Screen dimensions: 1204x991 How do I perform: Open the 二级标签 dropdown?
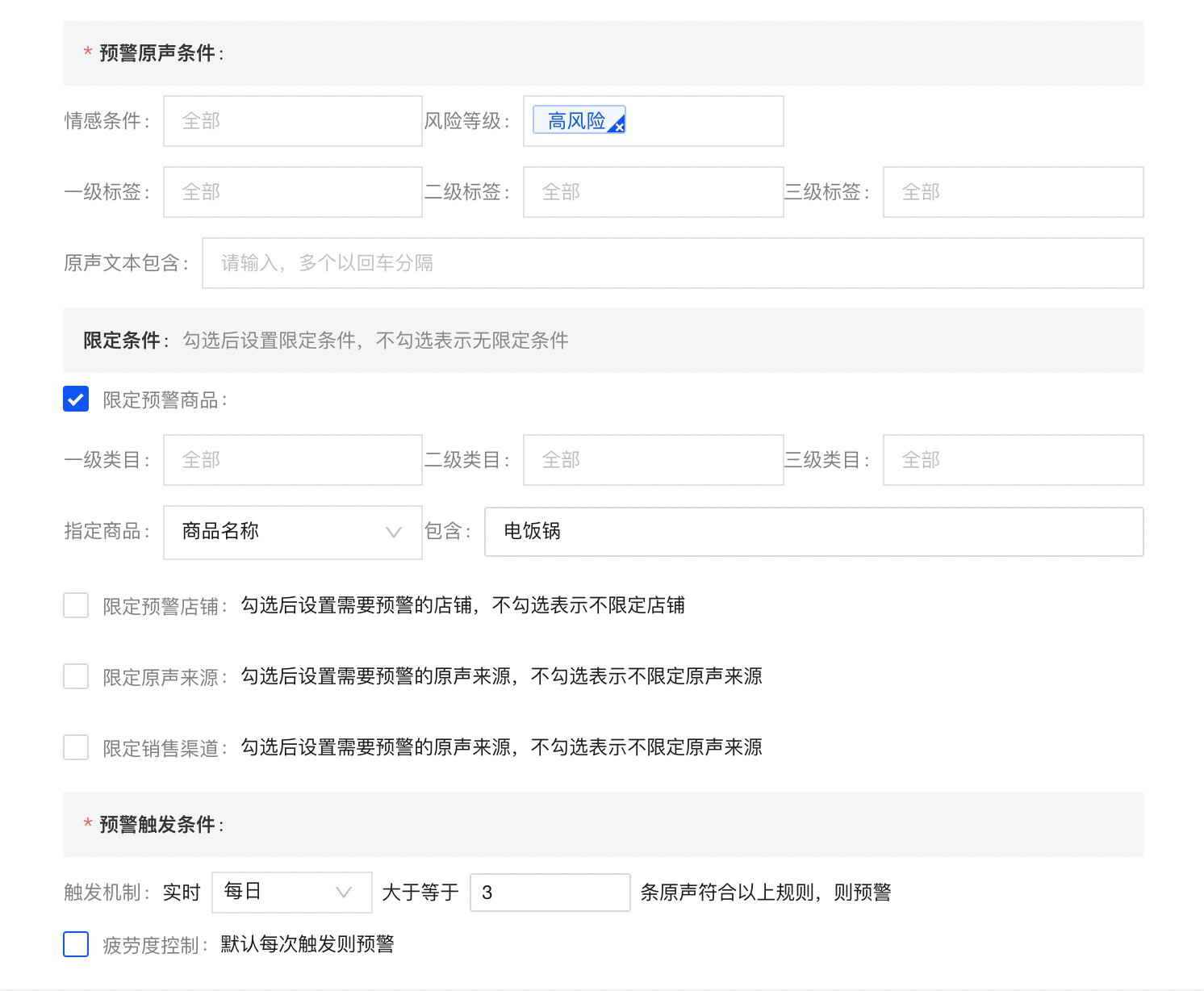654,192
